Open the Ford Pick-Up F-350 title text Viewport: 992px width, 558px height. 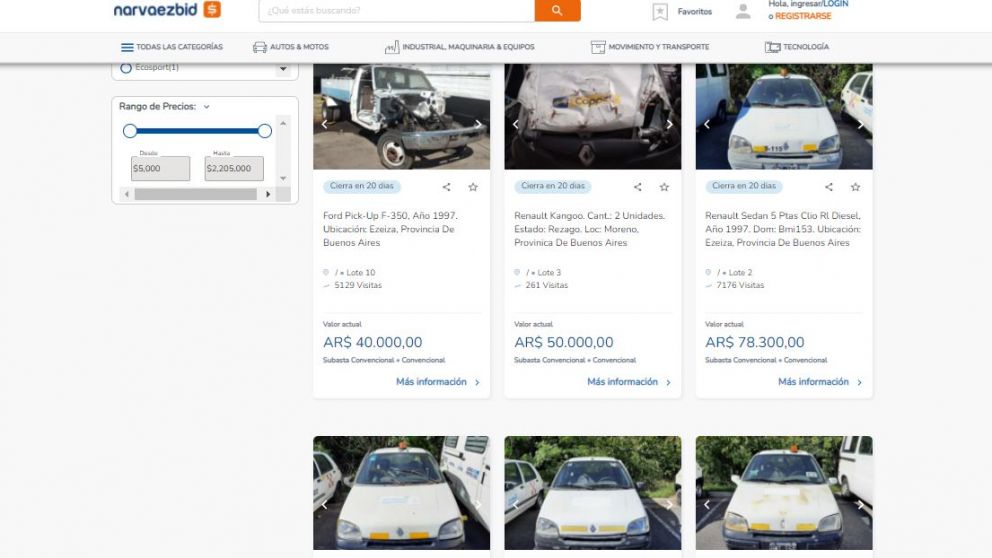point(390,229)
